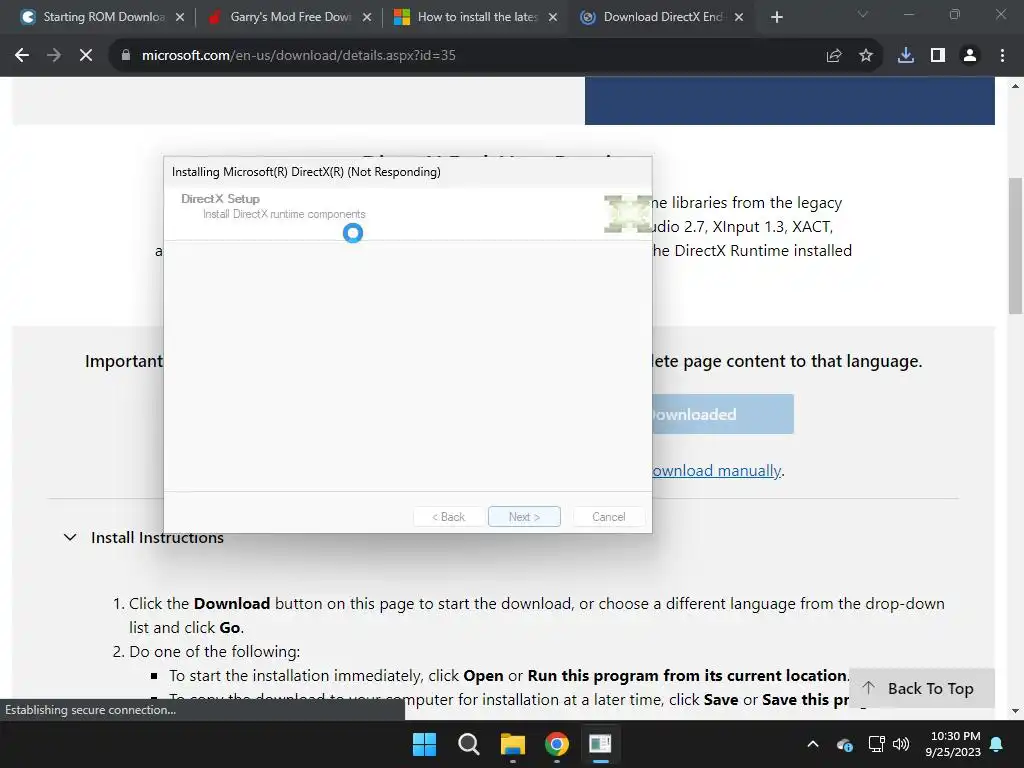The height and width of the screenshot is (768, 1024).
Task: Stop loading the page
Action: coord(86,56)
